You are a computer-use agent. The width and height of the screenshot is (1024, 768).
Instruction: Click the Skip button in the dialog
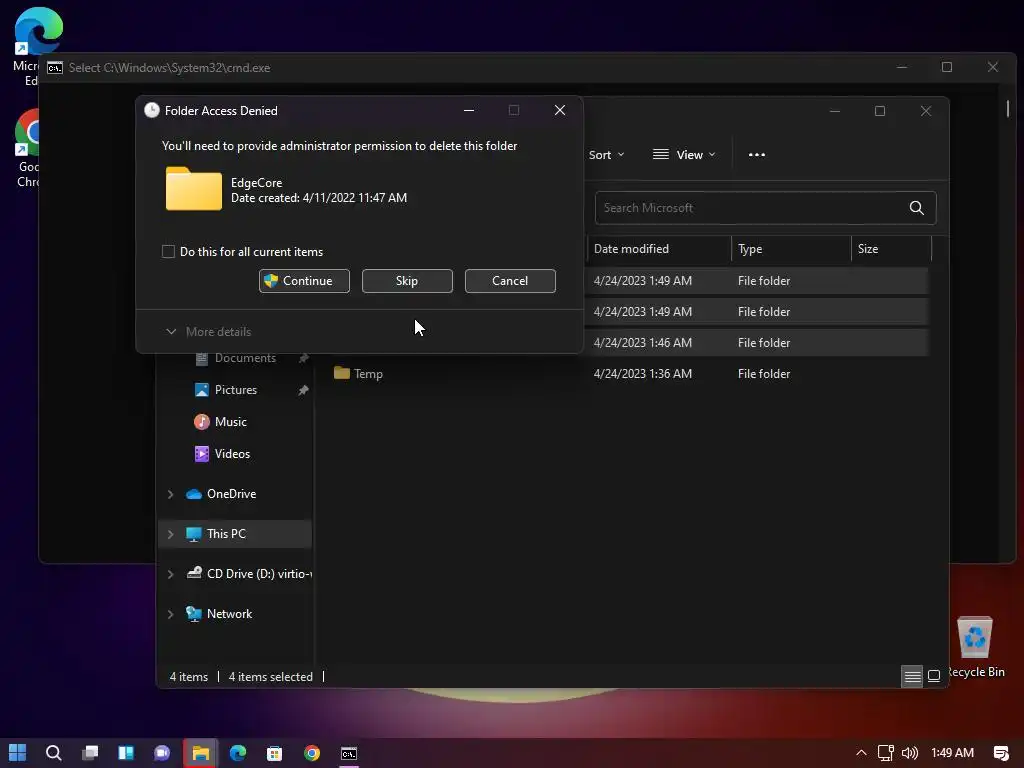pos(407,281)
